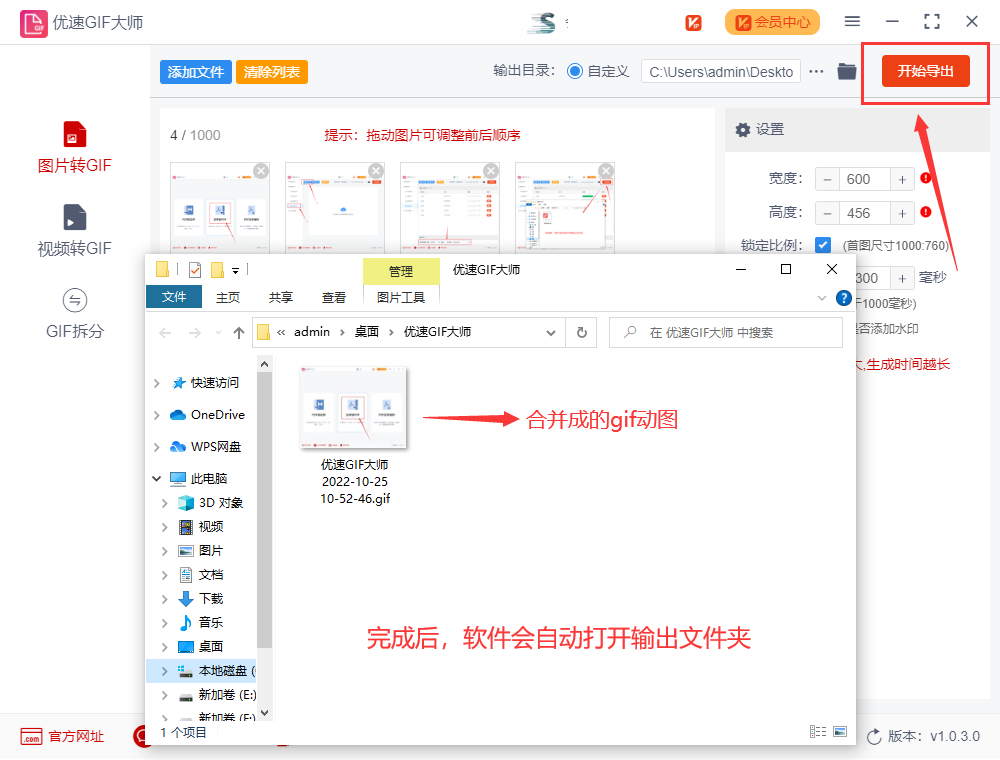The width and height of the screenshot is (1000, 760).
Task: Decrease the 宽度 width value
Action: [827, 180]
